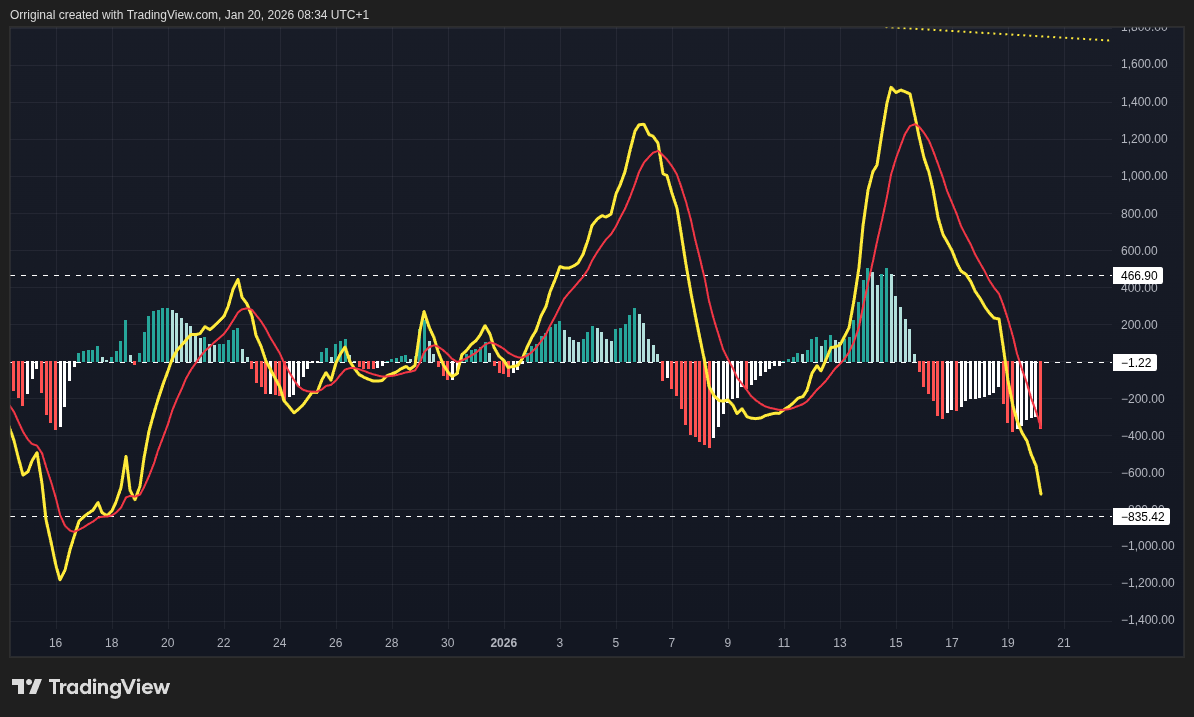The image size is (1194, 717).
Task: Select the 1,400.00 axis value
Action: (x=1144, y=102)
